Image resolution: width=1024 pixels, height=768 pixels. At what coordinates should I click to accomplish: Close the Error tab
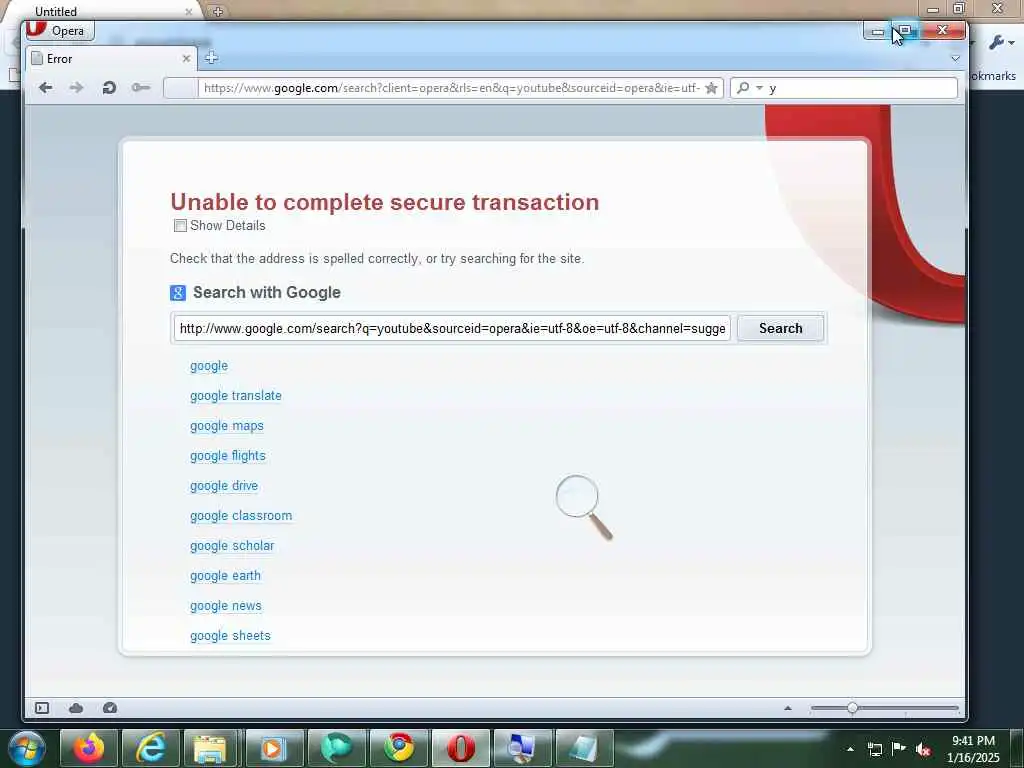pyautogui.click(x=186, y=59)
